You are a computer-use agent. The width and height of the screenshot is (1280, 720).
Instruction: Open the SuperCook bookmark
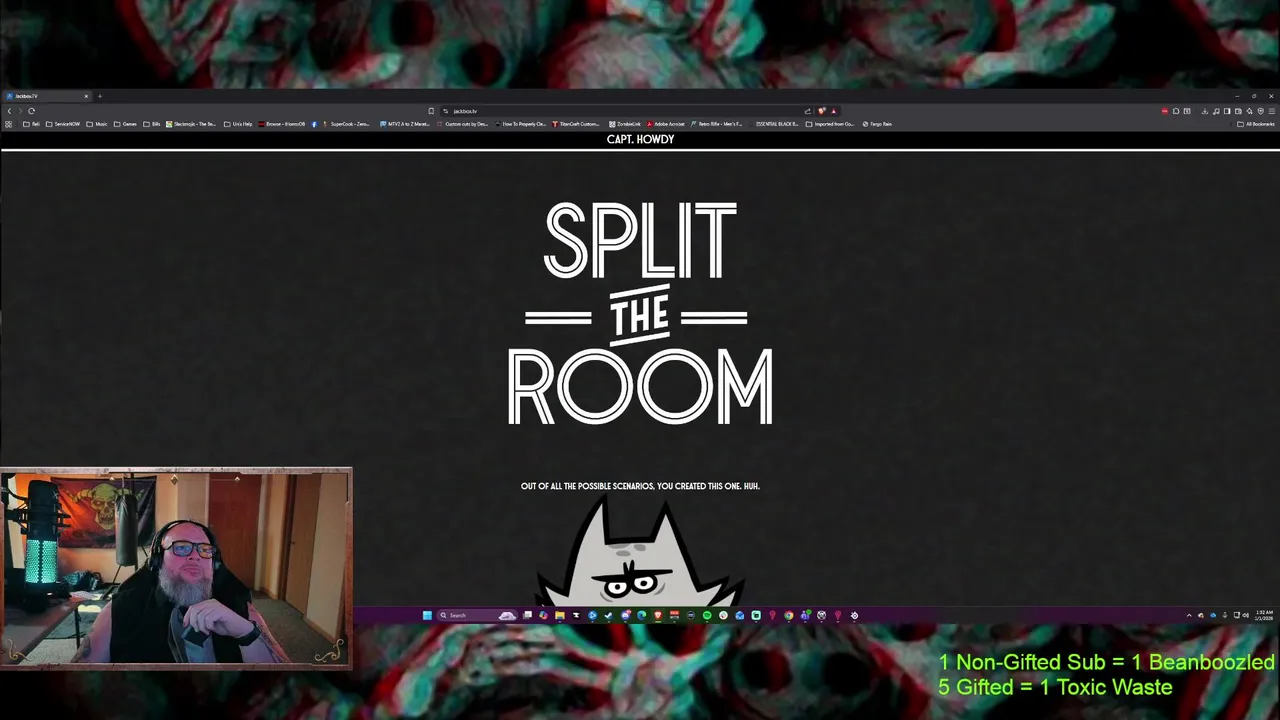(x=346, y=124)
